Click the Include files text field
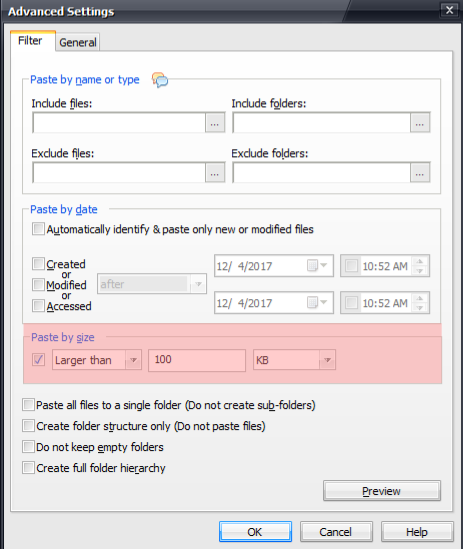 (119, 123)
